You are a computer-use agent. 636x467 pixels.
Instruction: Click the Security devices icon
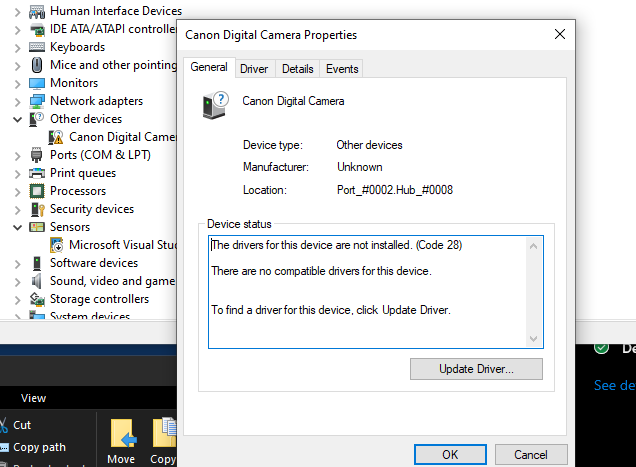coord(37,209)
